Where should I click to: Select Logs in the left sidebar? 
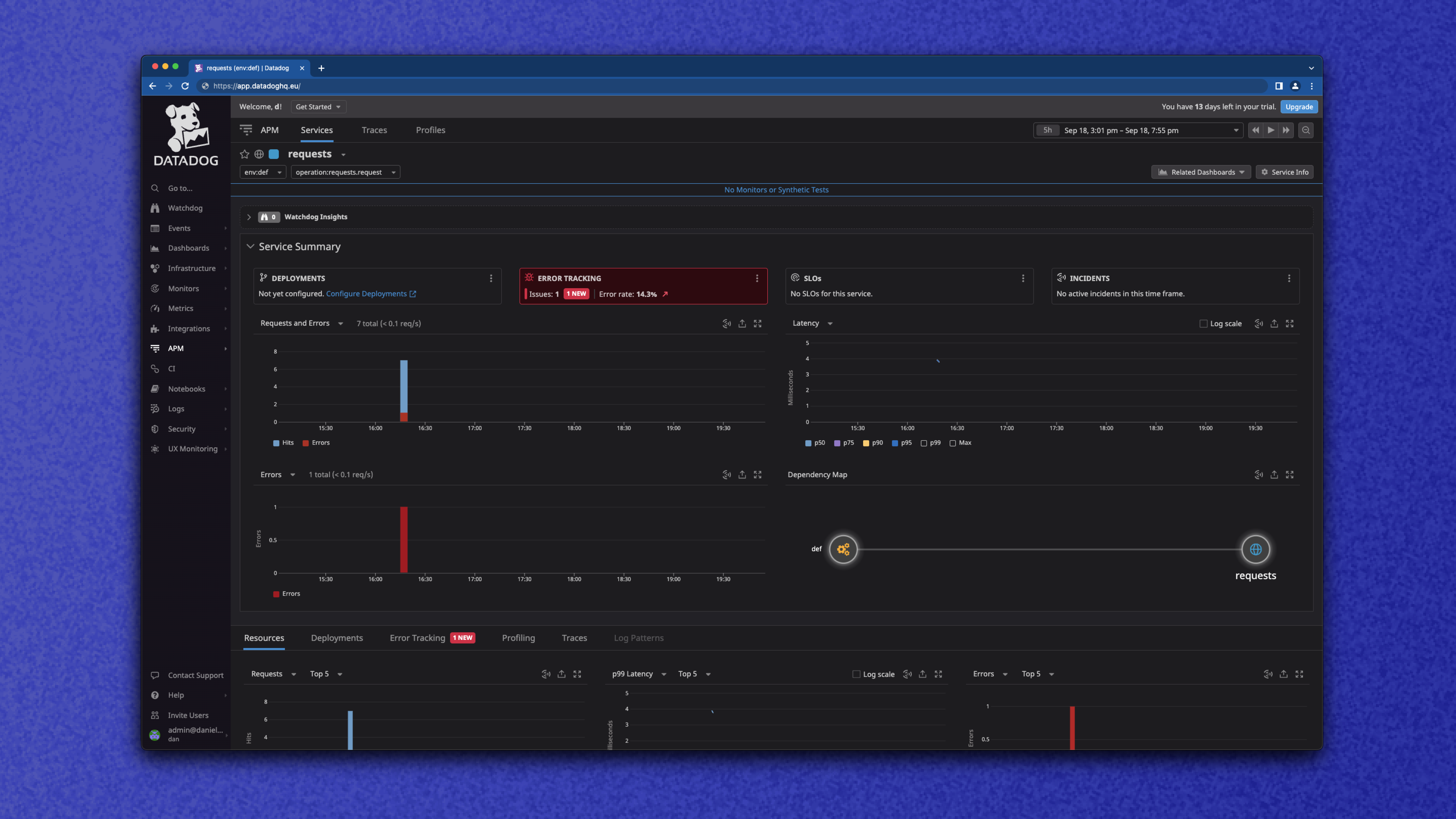[176, 408]
